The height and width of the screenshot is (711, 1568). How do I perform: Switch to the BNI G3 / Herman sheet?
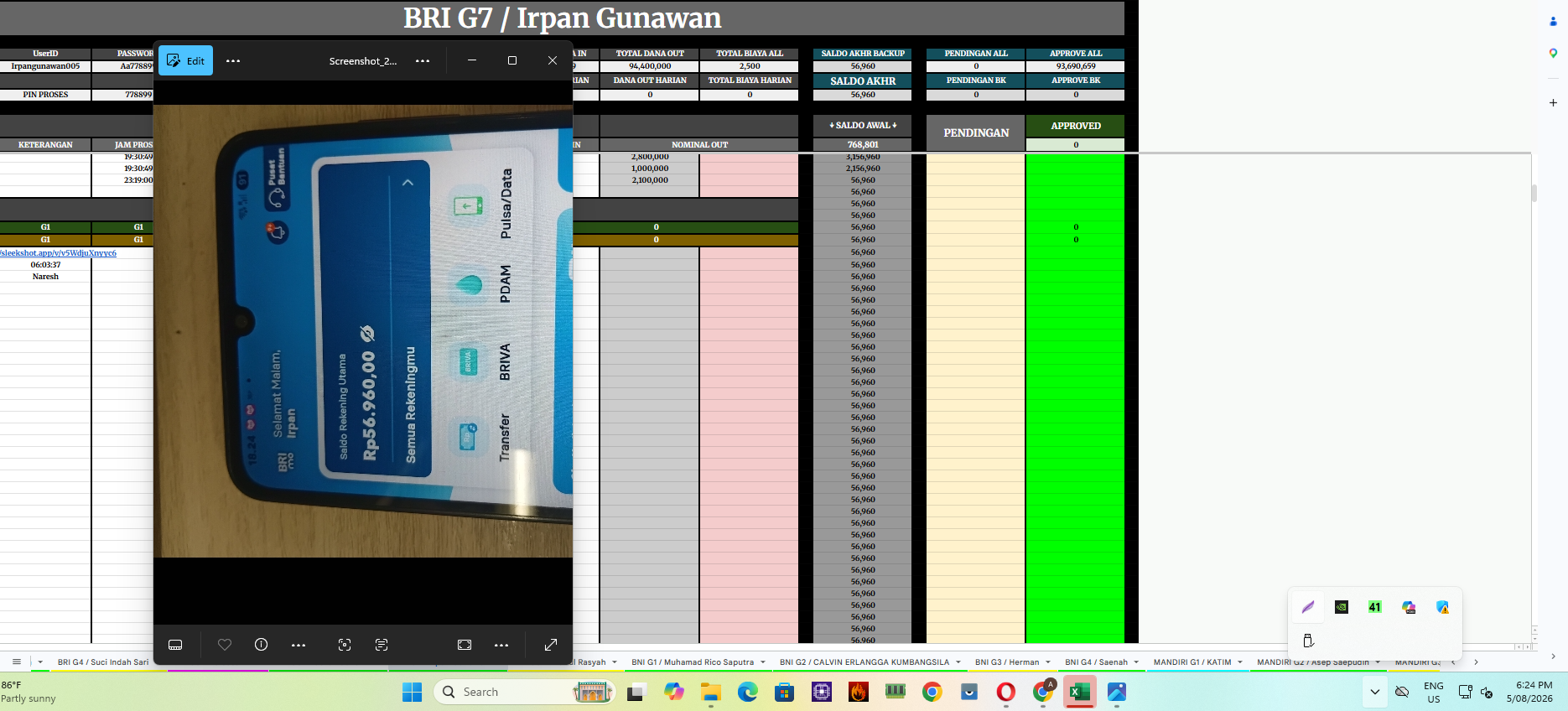pyautogui.click(x=1007, y=662)
